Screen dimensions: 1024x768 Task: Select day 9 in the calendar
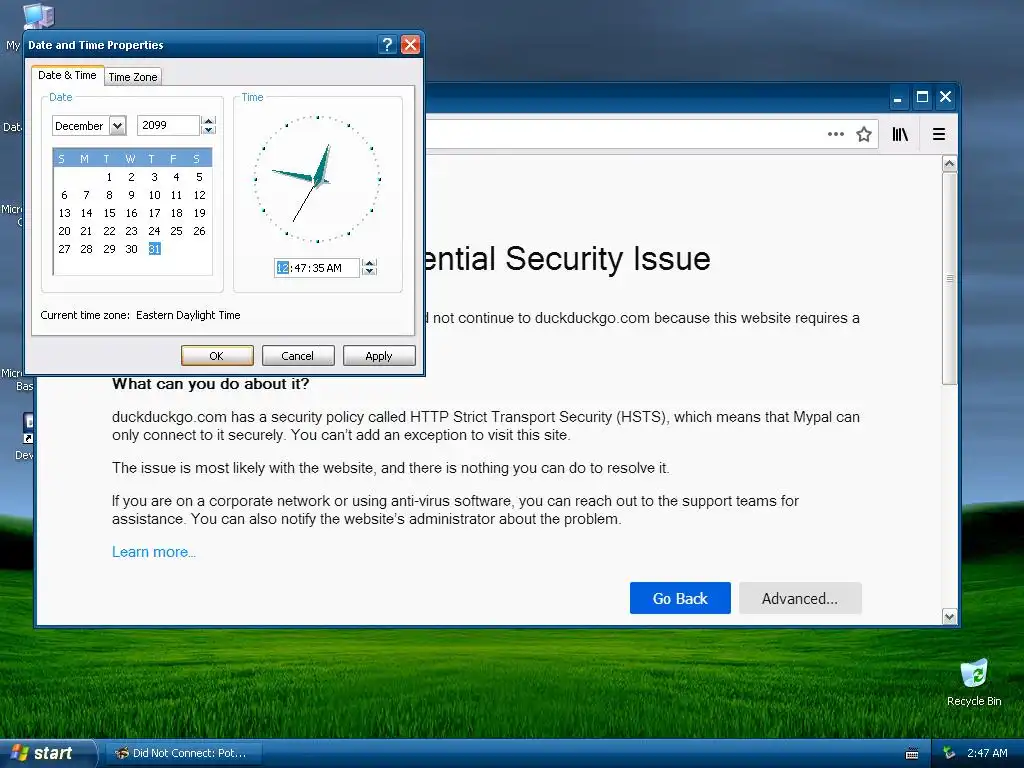131,195
